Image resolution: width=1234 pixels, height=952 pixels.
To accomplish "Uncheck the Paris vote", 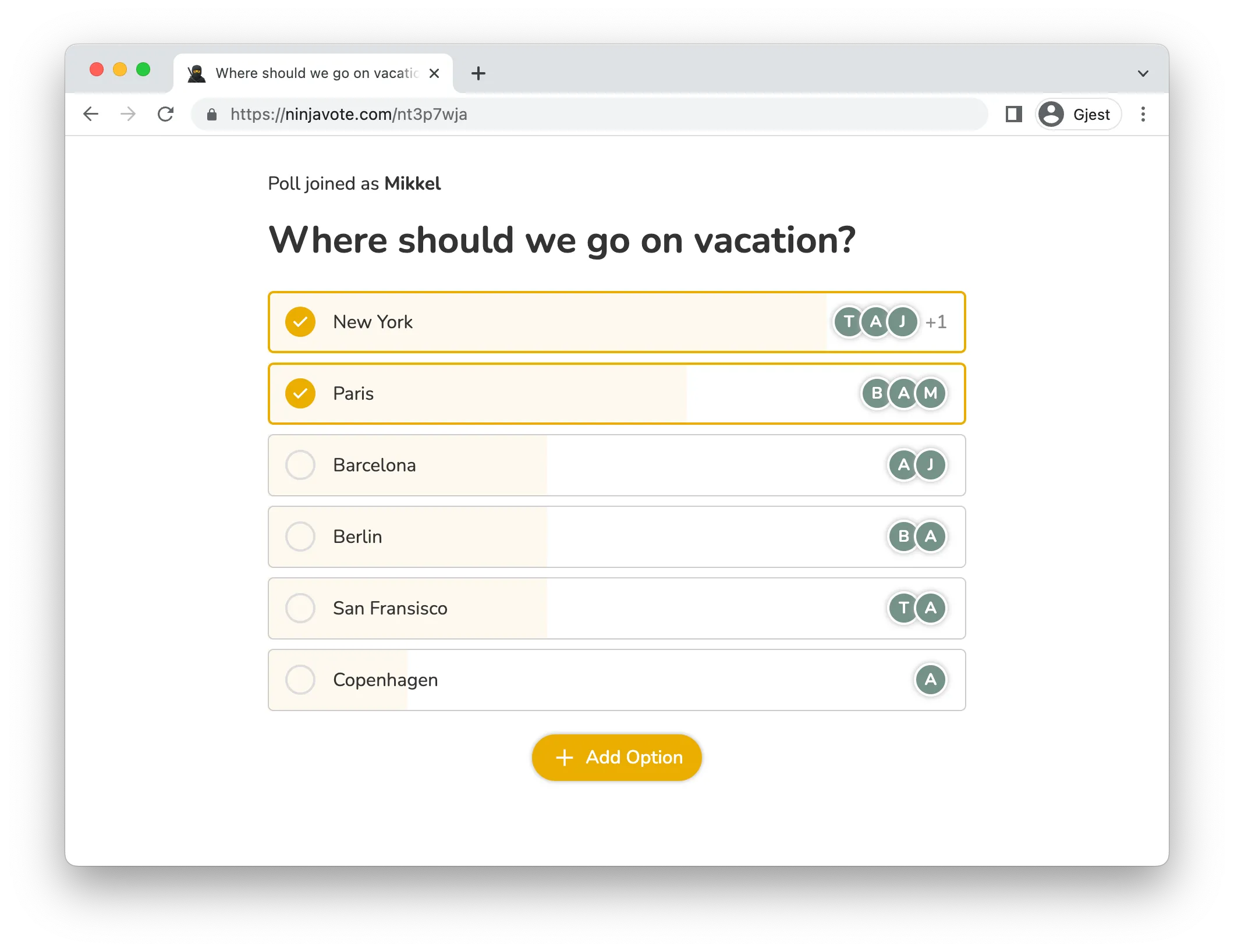I will coord(300,393).
